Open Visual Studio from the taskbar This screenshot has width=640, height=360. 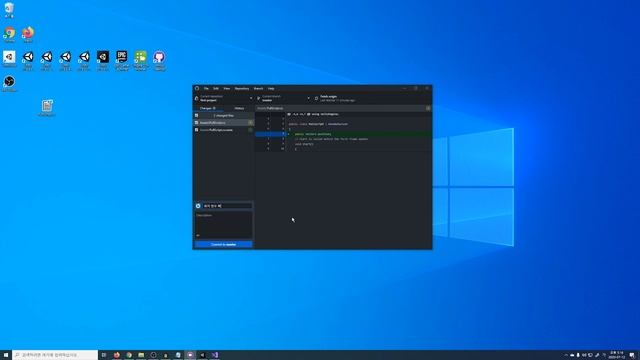point(215,355)
